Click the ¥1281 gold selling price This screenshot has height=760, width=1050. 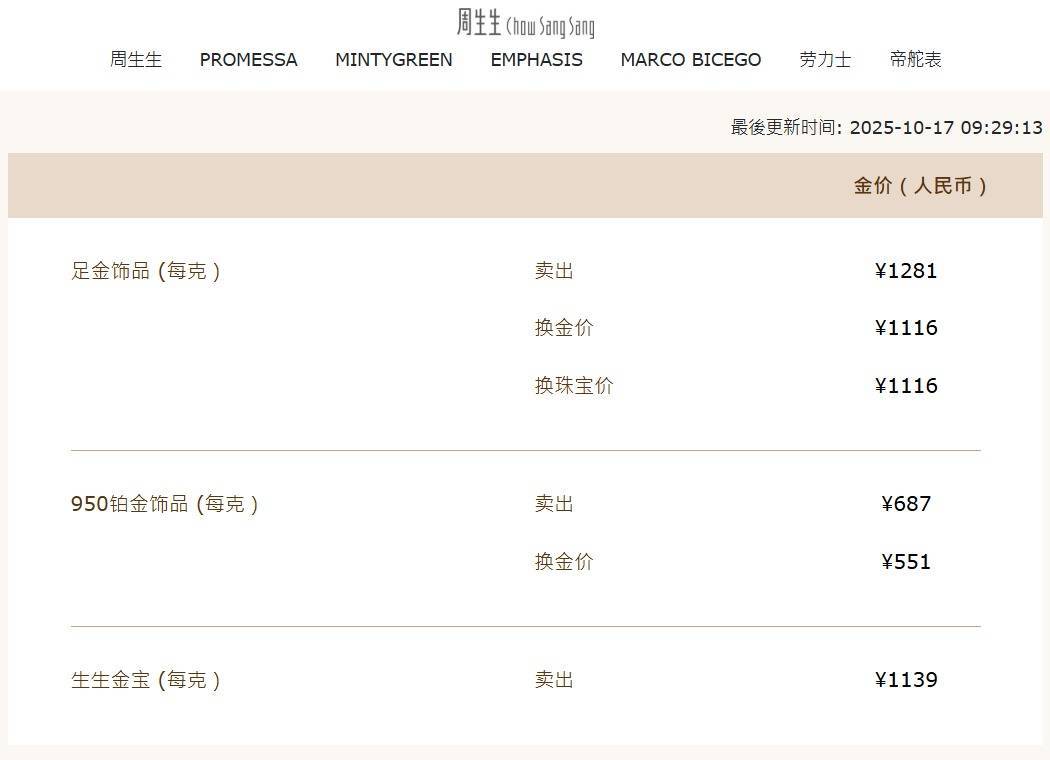[906, 271]
